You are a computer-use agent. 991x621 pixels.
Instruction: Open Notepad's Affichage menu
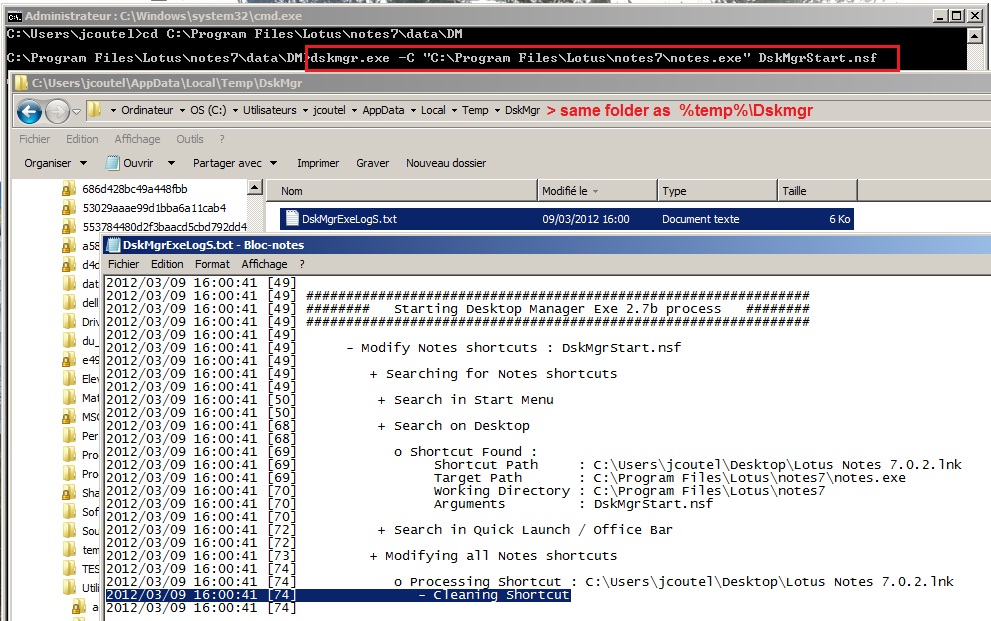(264, 264)
